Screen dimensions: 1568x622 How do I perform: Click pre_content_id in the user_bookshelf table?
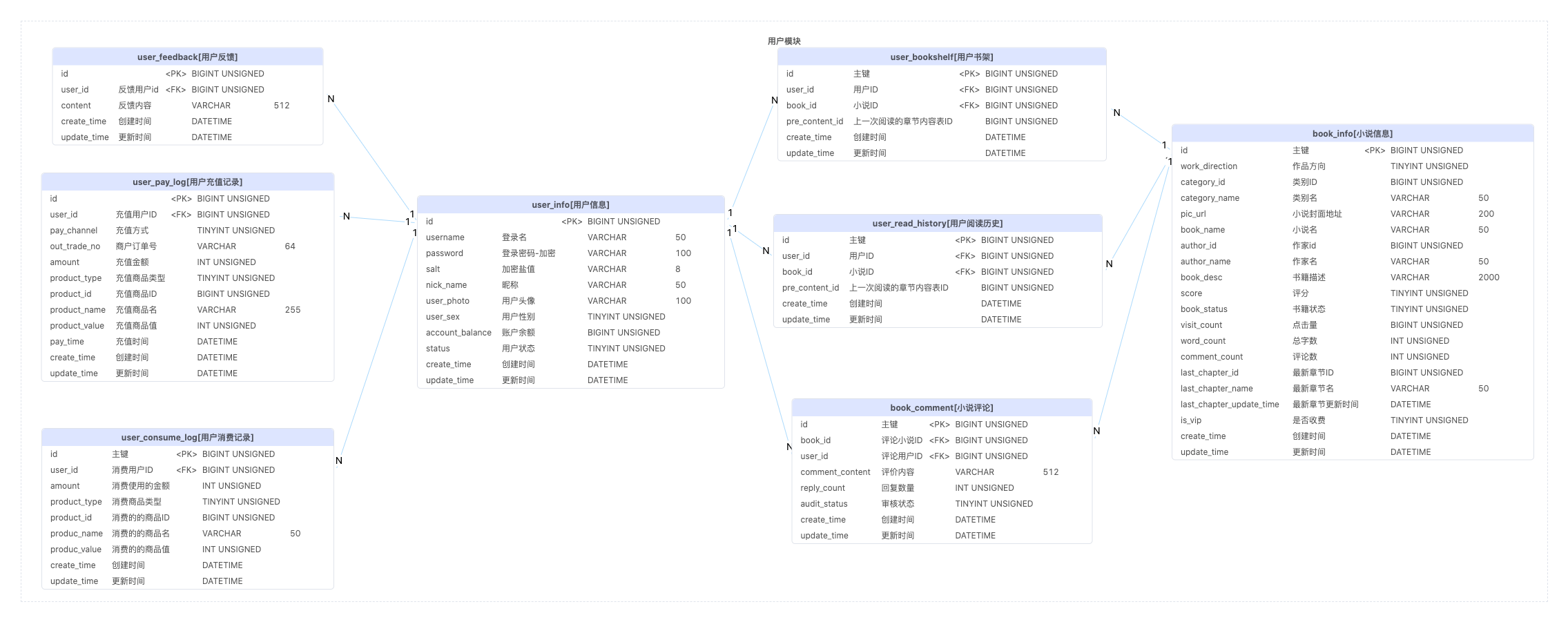pyautogui.click(x=815, y=122)
